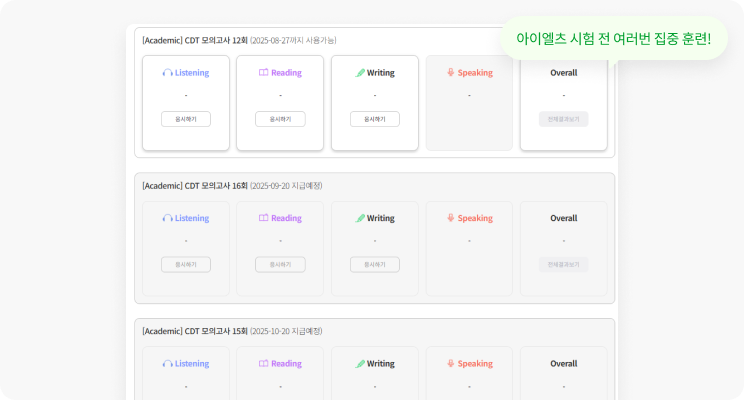Click the '[Academic] CDT 모의고사 15회' title
Image resolution: width=744 pixels, height=400 pixels.
click(x=195, y=331)
